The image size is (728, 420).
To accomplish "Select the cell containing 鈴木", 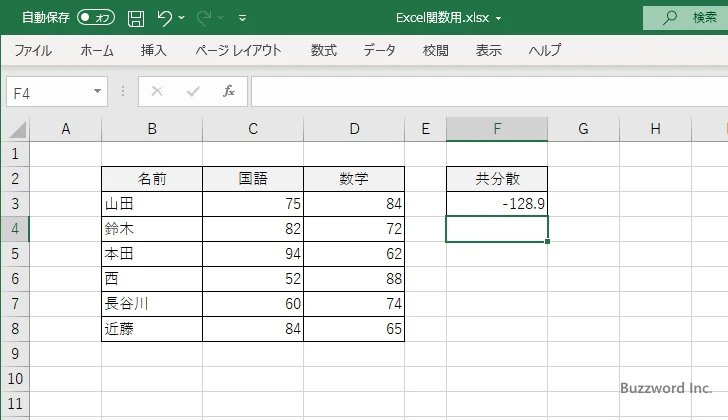I will tap(152, 229).
